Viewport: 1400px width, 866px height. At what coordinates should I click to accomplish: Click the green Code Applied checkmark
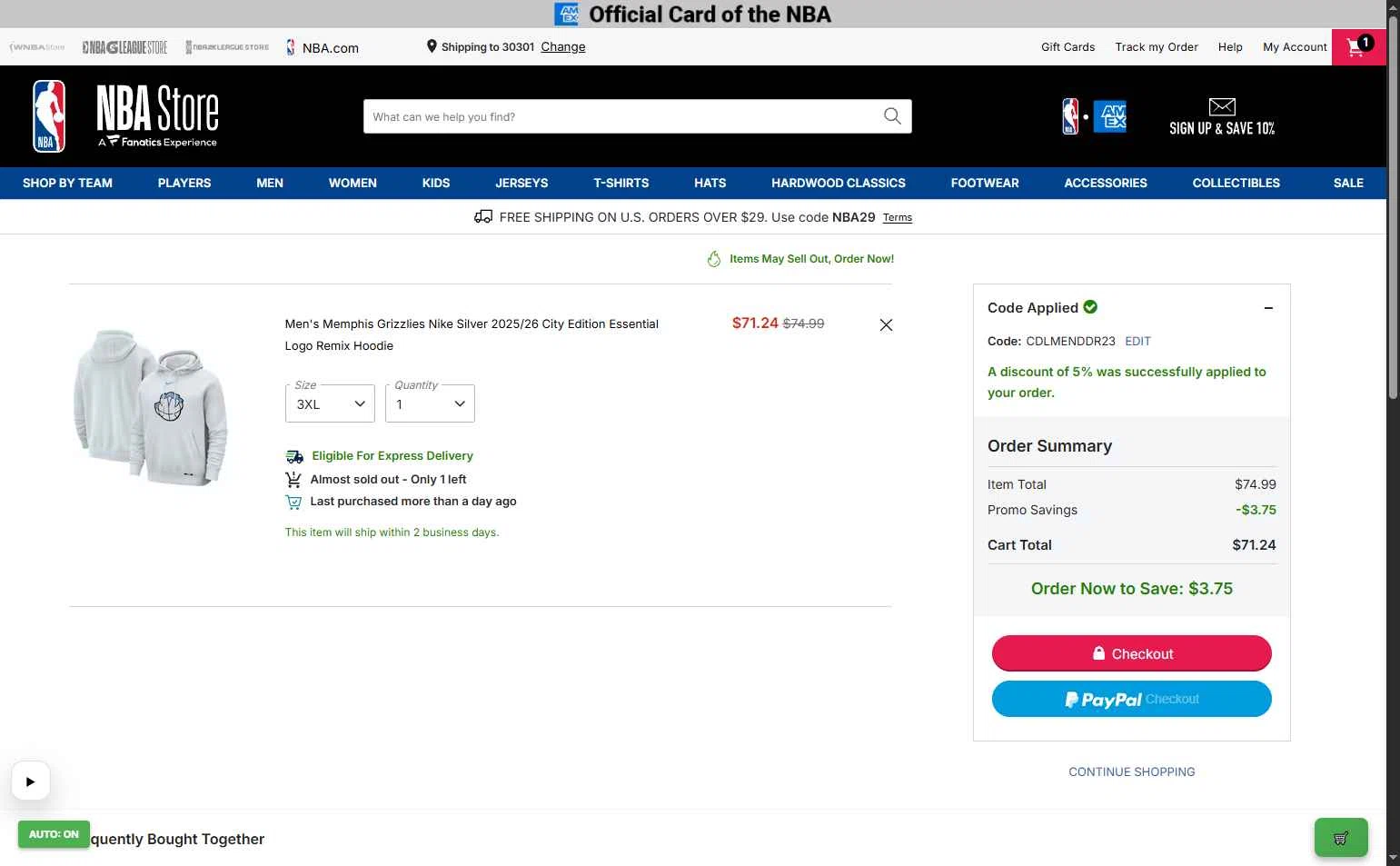[x=1090, y=307]
